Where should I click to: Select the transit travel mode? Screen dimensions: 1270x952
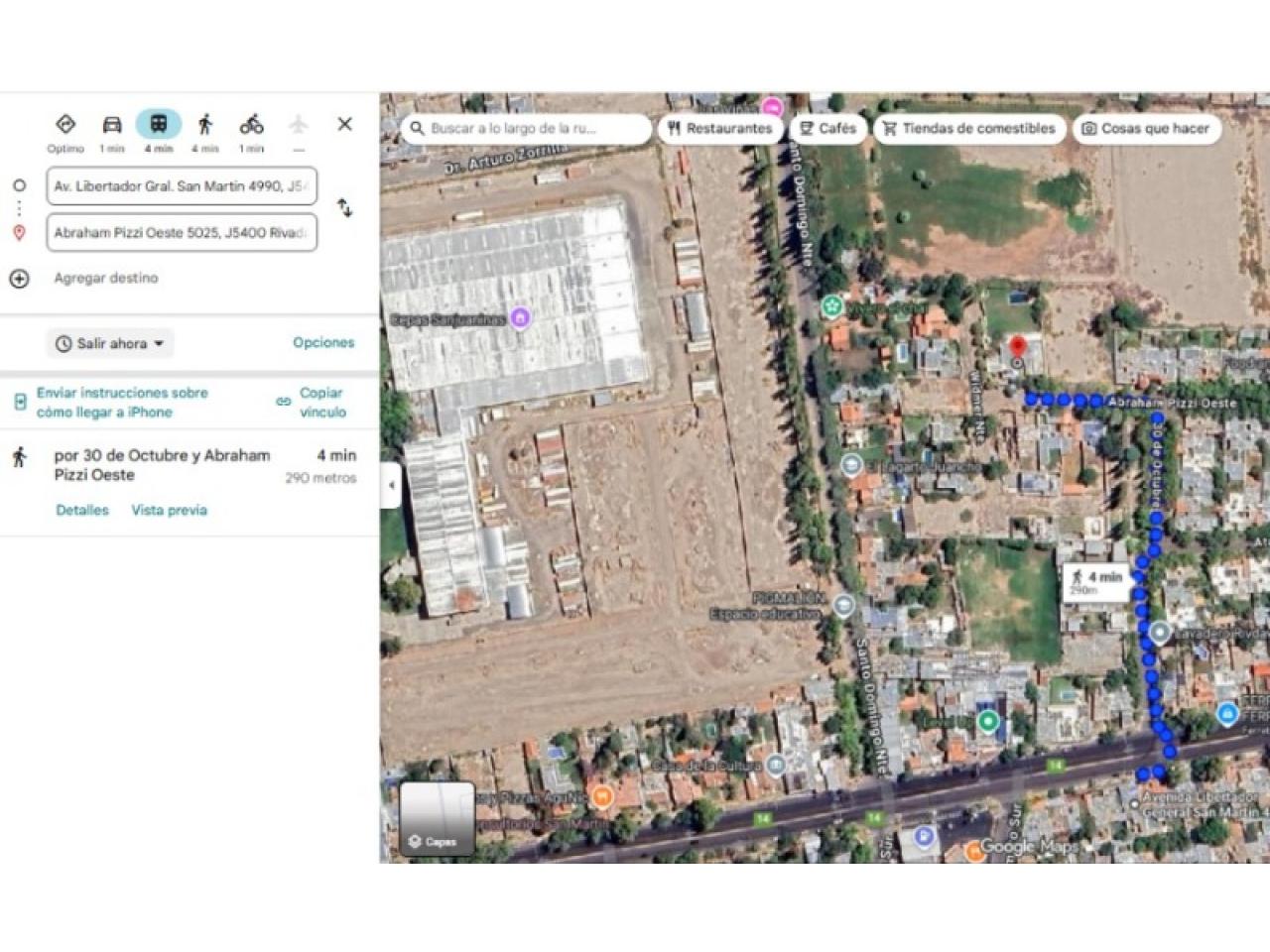click(x=159, y=125)
